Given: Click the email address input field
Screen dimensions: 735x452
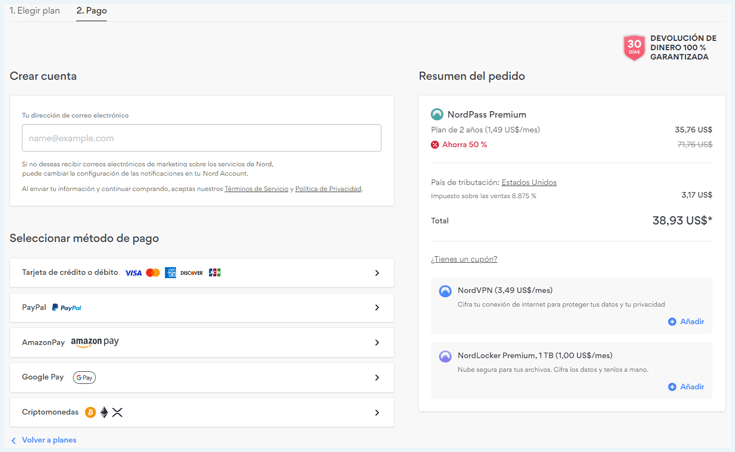Looking at the screenshot, I should point(202,138).
